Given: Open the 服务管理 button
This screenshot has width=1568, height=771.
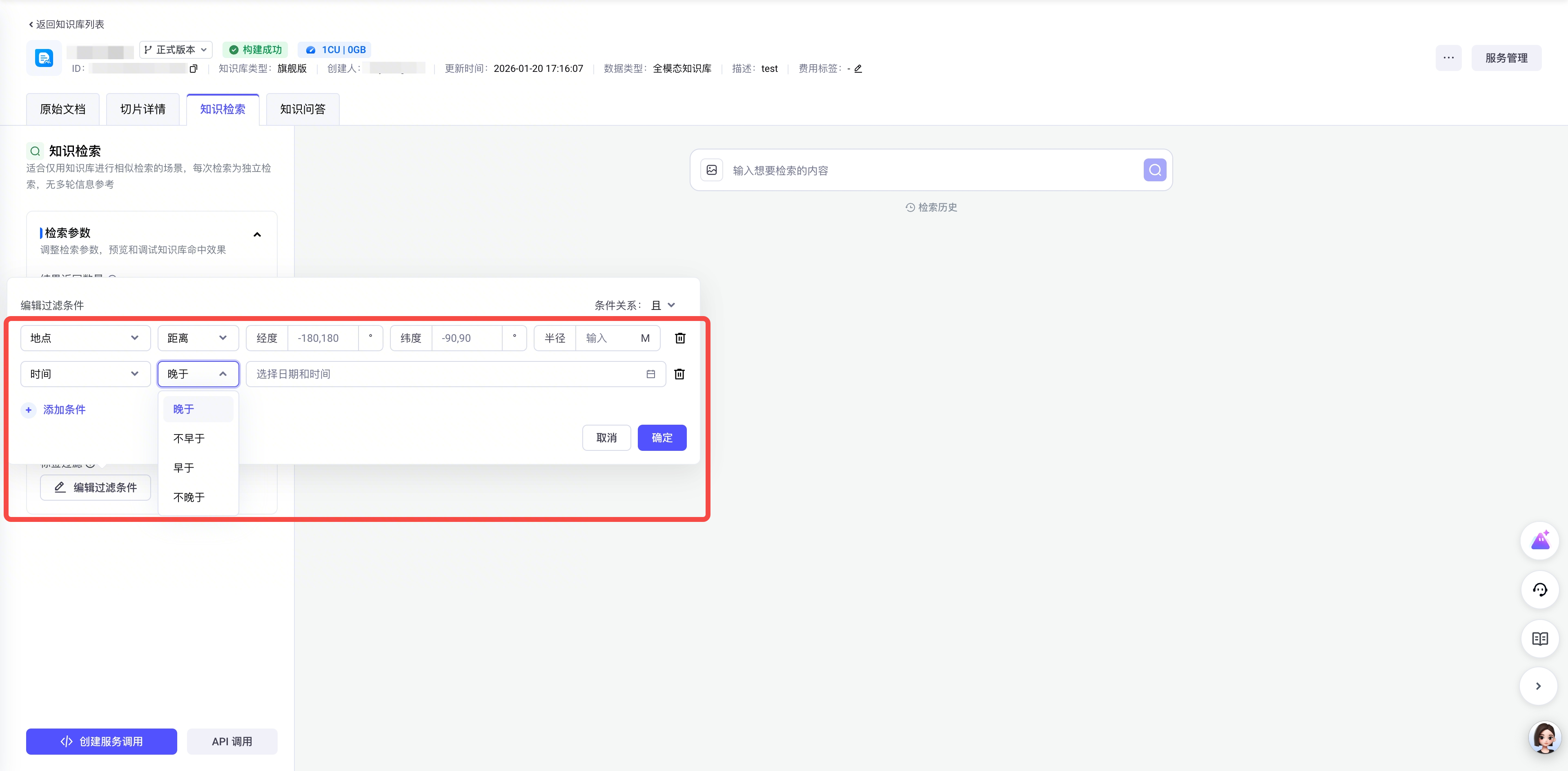Looking at the screenshot, I should [x=1506, y=58].
